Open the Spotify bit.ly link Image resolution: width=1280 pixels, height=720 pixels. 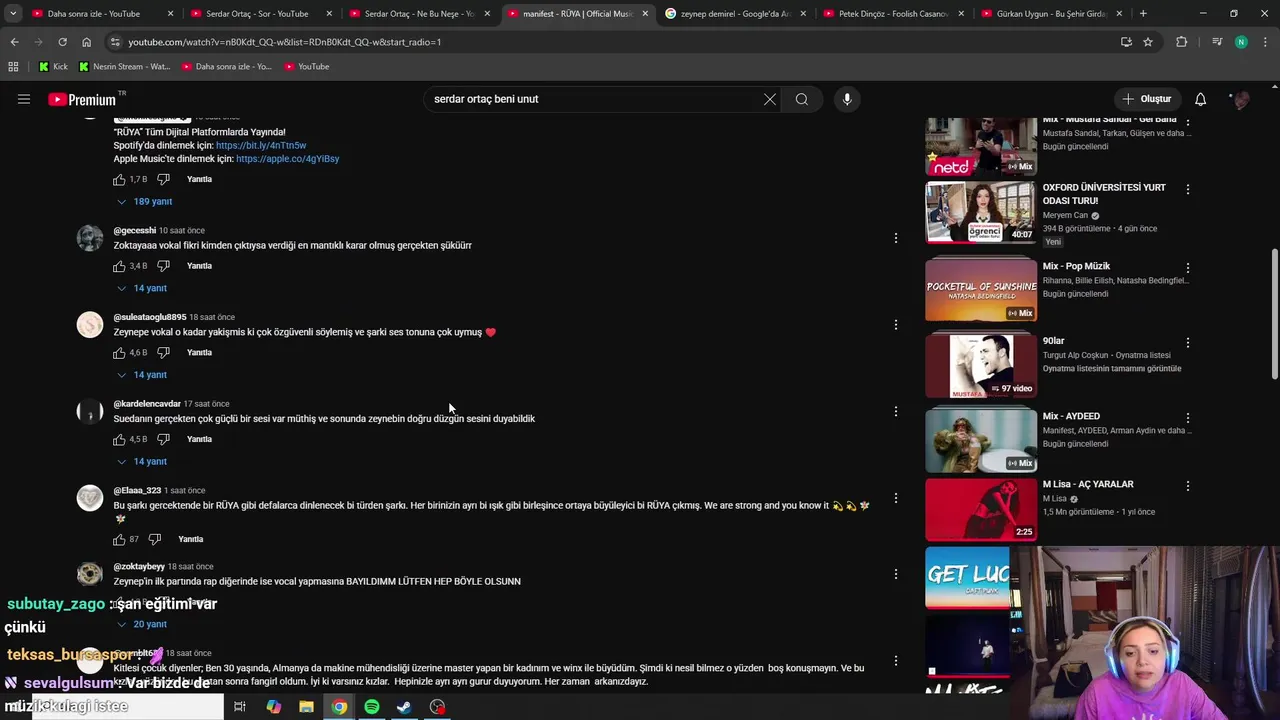[x=261, y=146]
